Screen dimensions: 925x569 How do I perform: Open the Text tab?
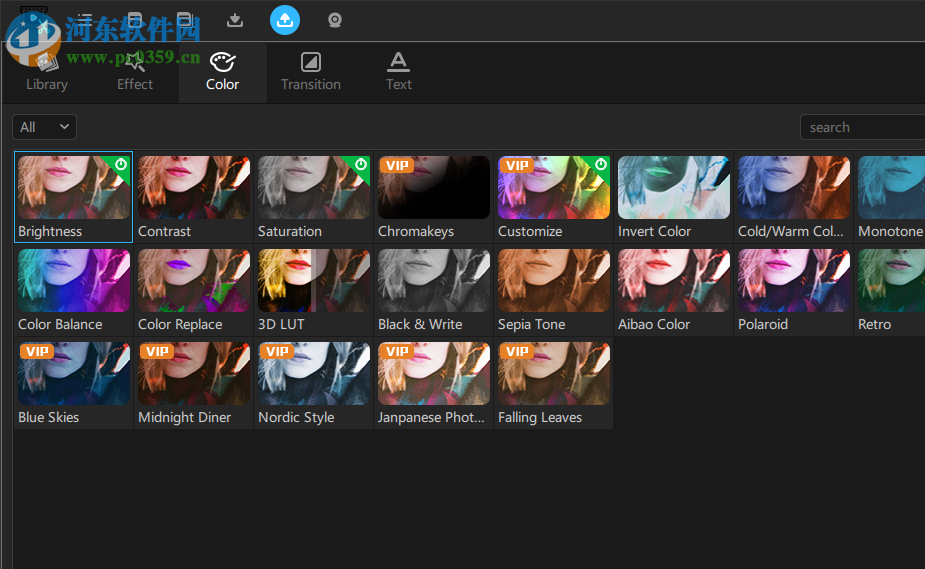(399, 73)
